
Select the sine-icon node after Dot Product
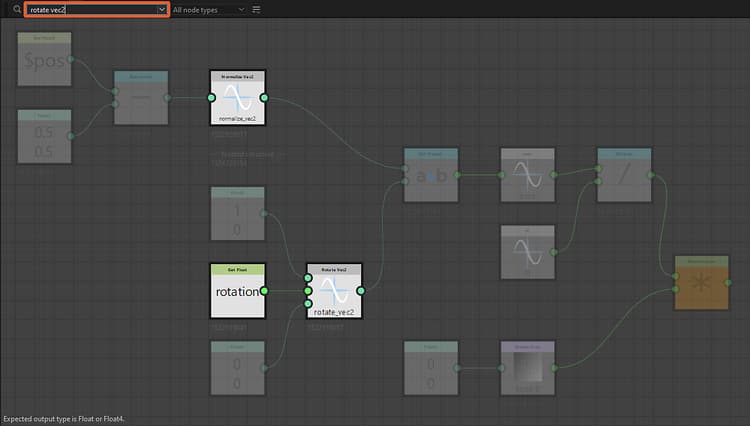point(528,175)
